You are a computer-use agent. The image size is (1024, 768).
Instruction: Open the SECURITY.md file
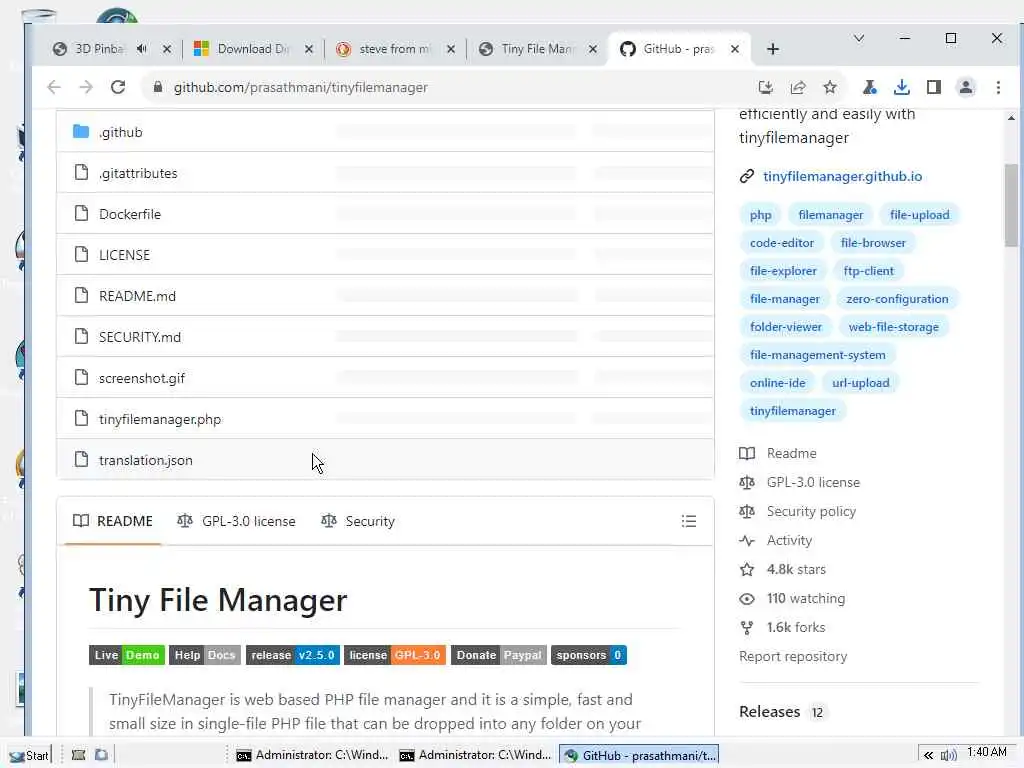pos(140,337)
